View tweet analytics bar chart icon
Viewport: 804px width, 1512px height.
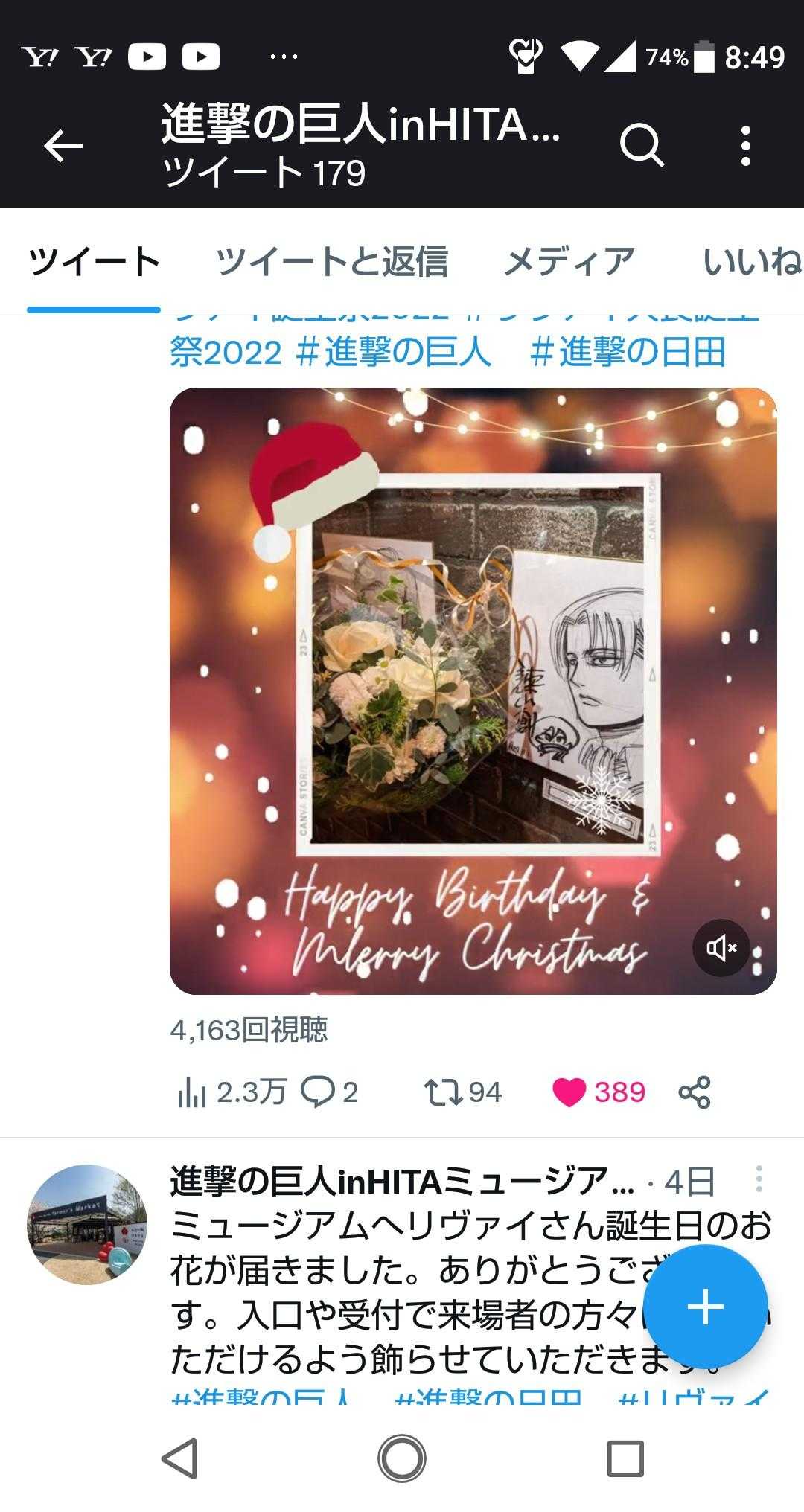tap(191, 1092)
